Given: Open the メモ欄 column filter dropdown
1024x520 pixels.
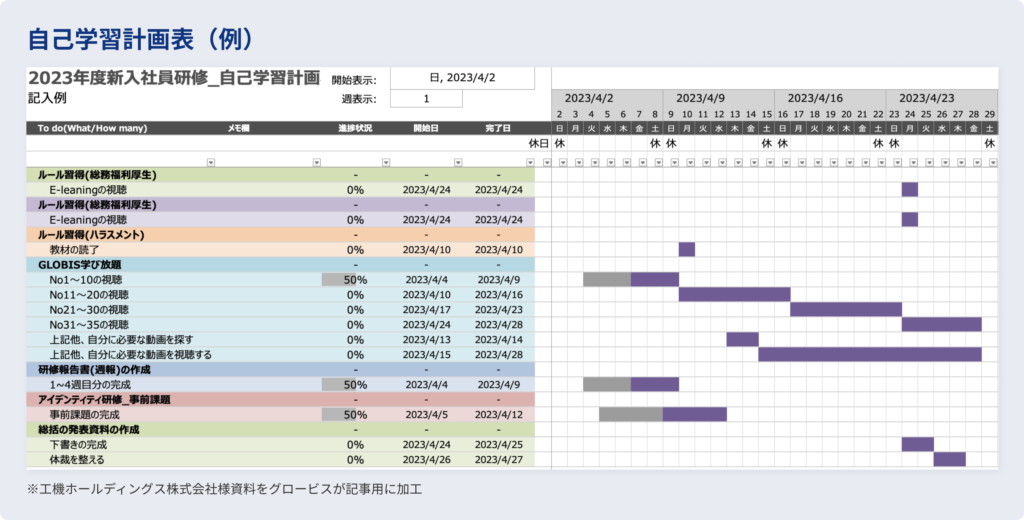Looking at the screenshot, I should pyautogui.click(x=317, y=162).
